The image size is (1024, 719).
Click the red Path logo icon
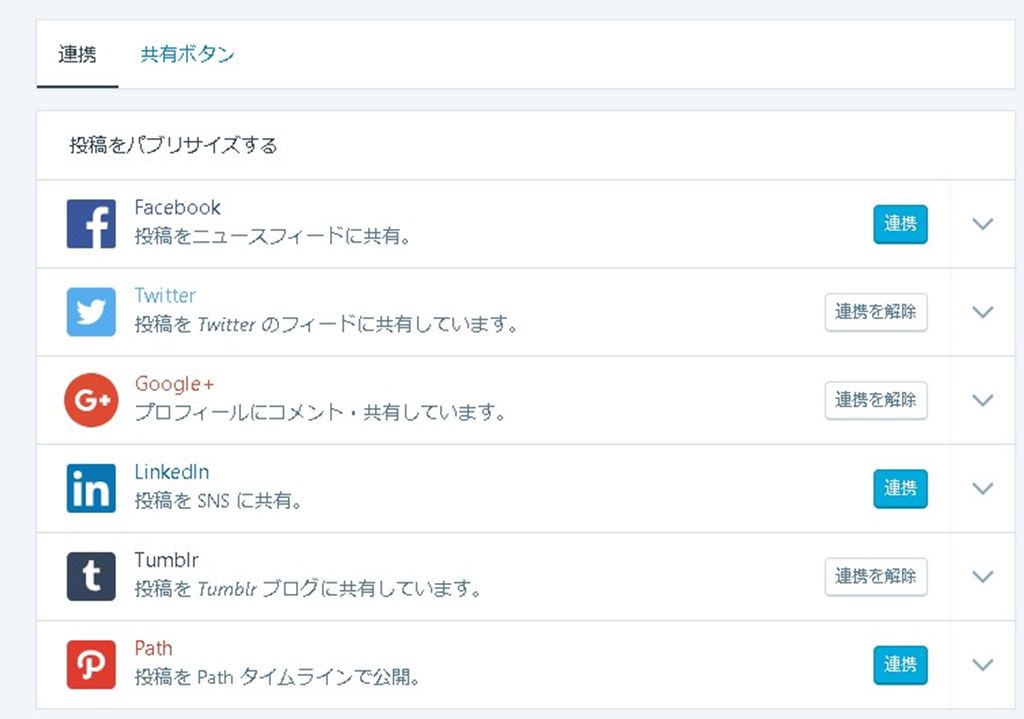(x=91, y=664)
